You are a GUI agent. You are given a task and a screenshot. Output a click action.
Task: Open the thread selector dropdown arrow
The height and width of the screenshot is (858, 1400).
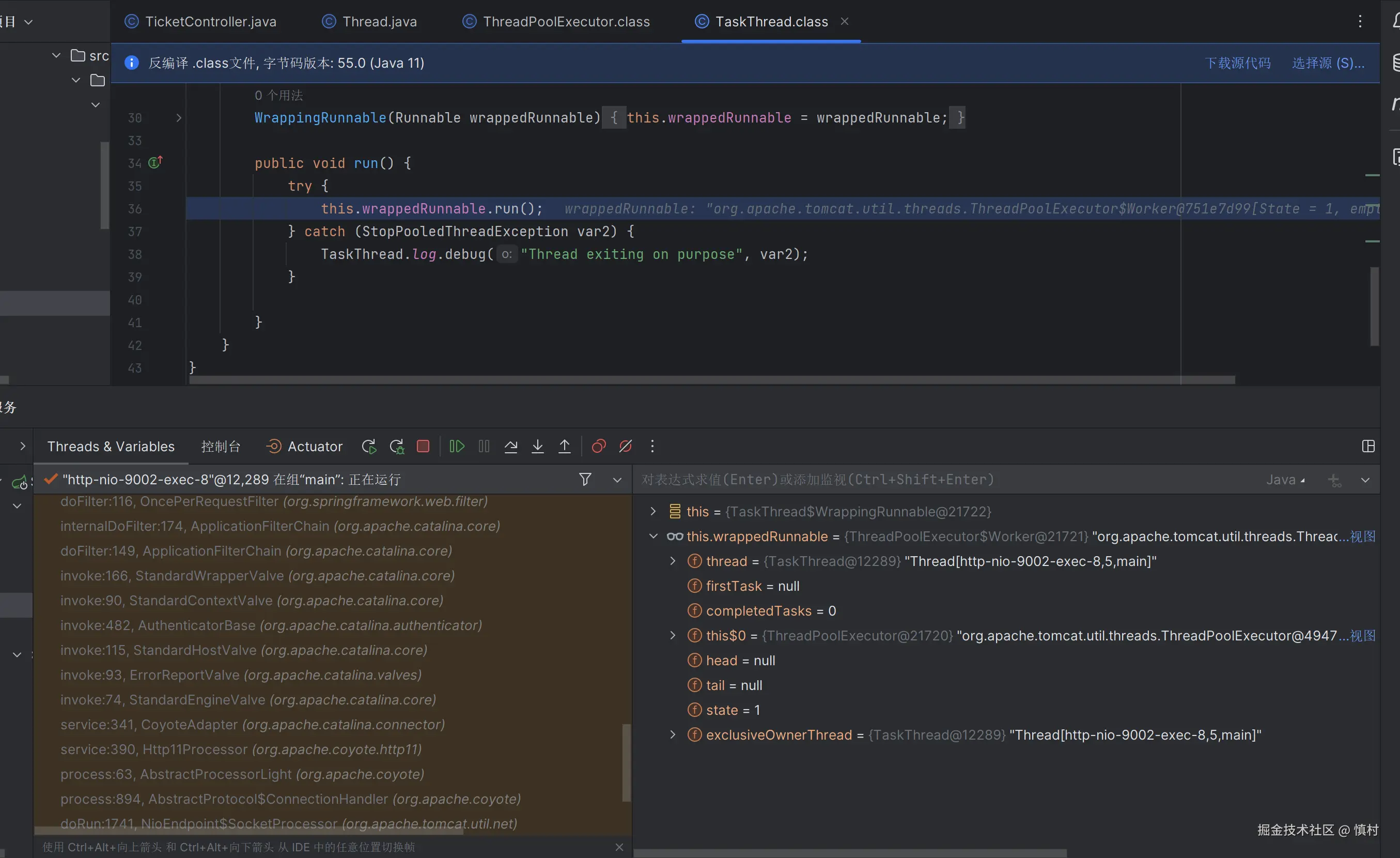click(617, 480)
